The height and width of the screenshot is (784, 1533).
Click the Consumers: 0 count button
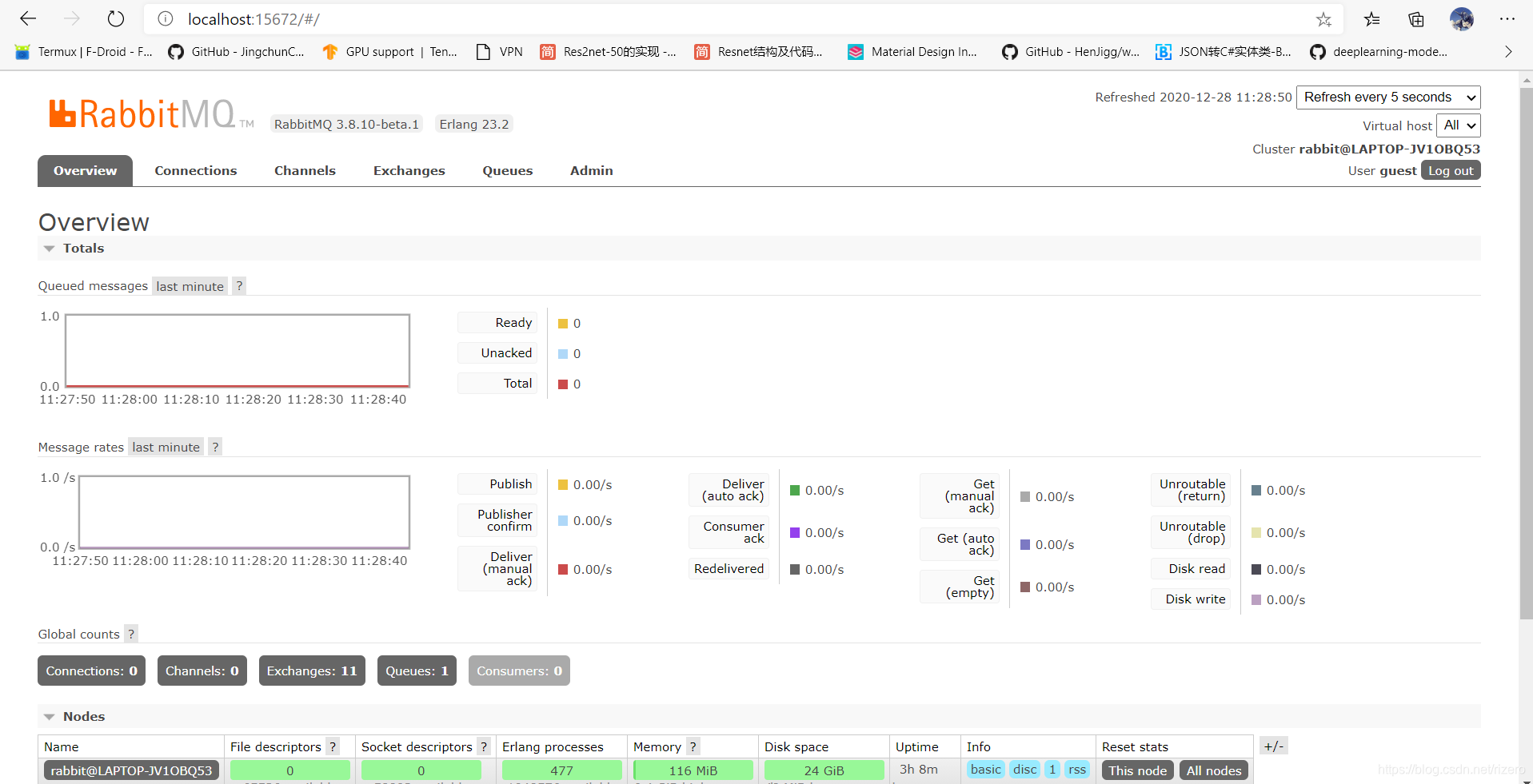pos(519,671)
